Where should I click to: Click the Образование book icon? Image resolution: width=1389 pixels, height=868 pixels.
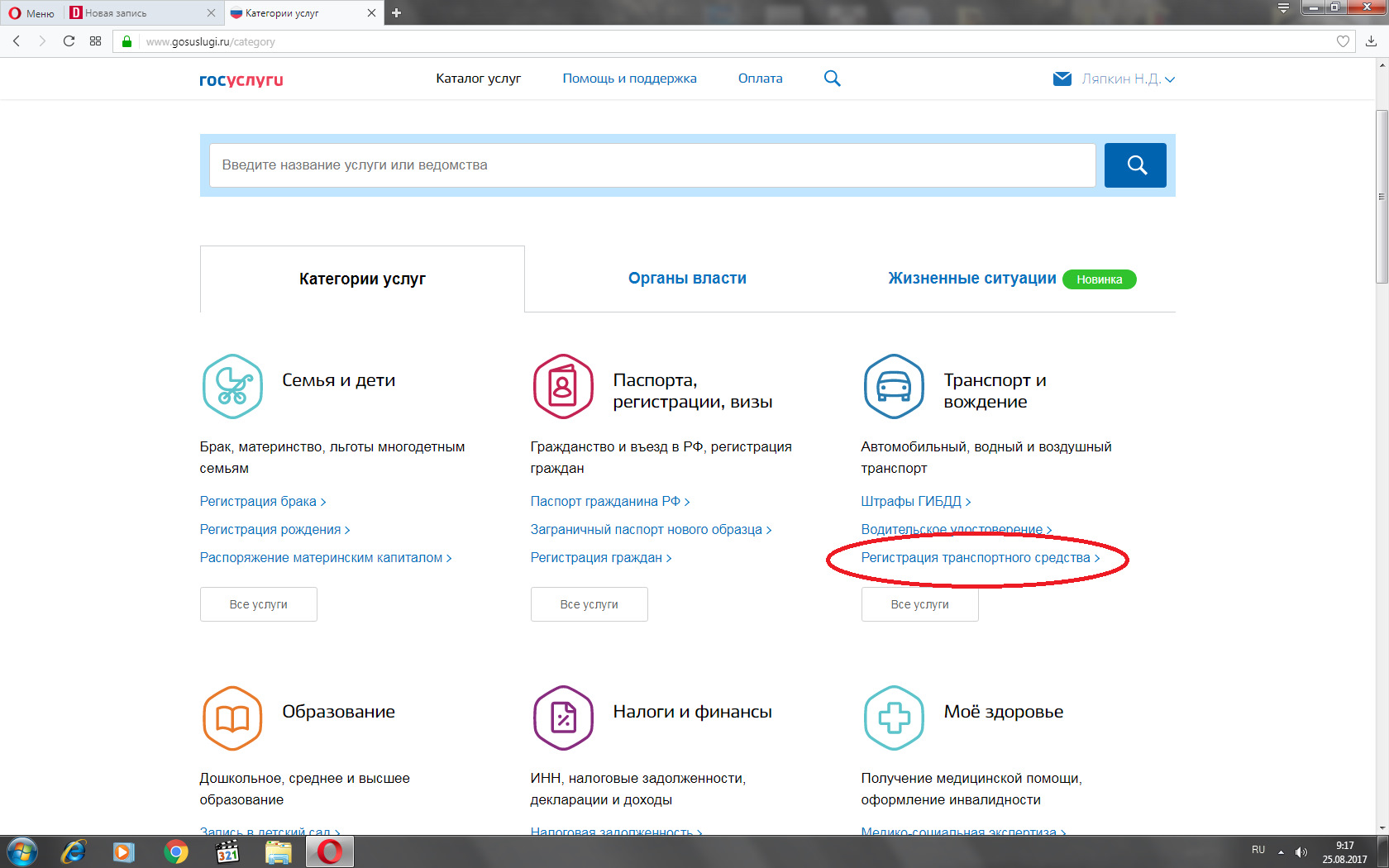tap(232, 718)
